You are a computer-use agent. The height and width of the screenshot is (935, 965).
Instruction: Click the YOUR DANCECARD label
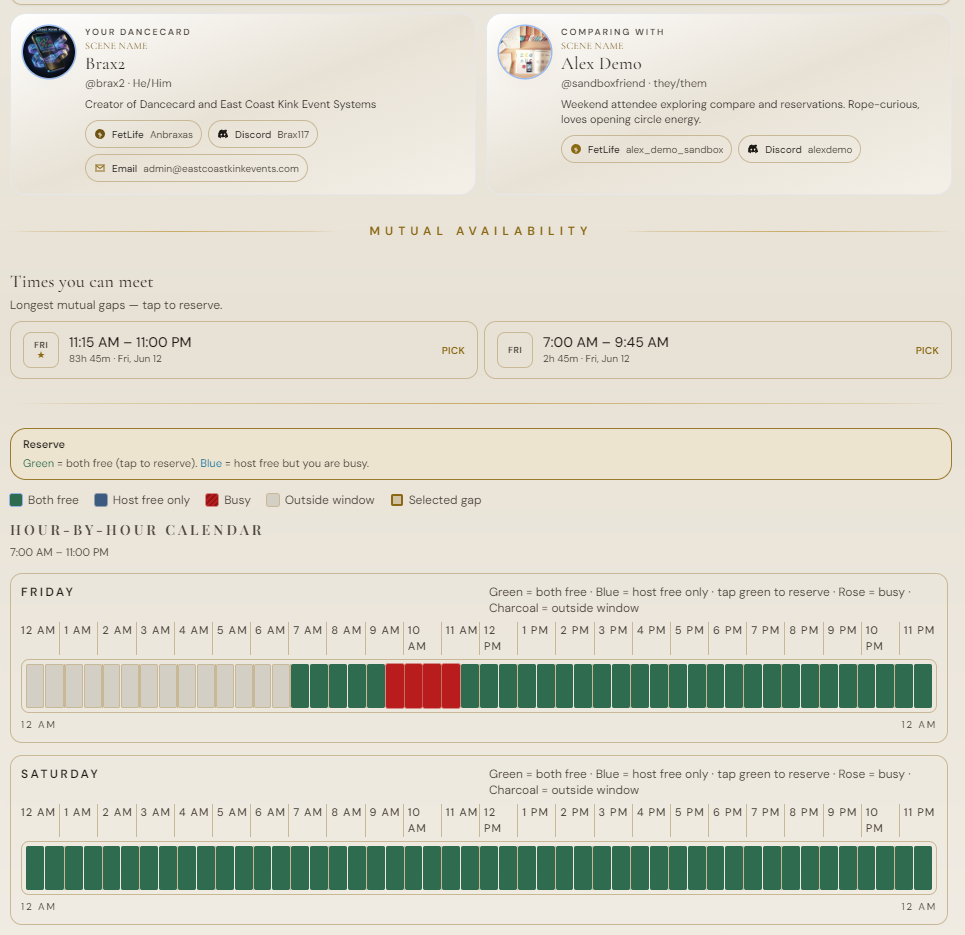coord(138,32)
